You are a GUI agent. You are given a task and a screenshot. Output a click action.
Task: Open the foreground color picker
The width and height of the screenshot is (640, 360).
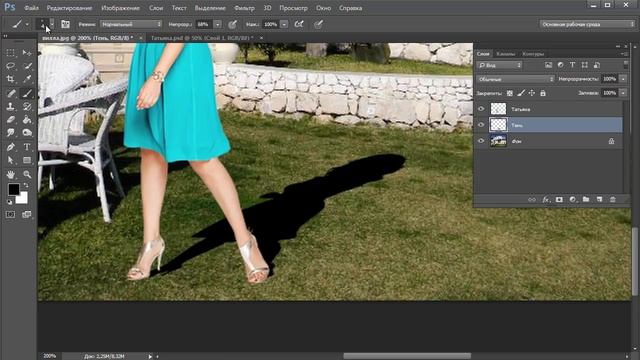[x=13, y=189]
